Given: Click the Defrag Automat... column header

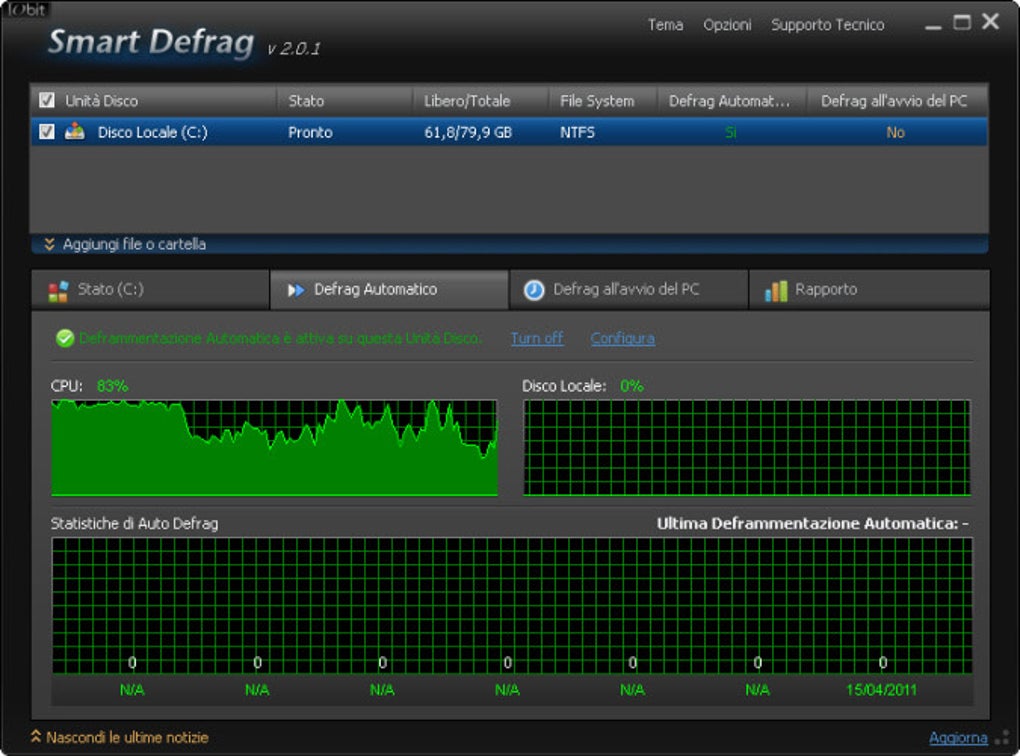Looking at the screenshot, I should (732, 100).
